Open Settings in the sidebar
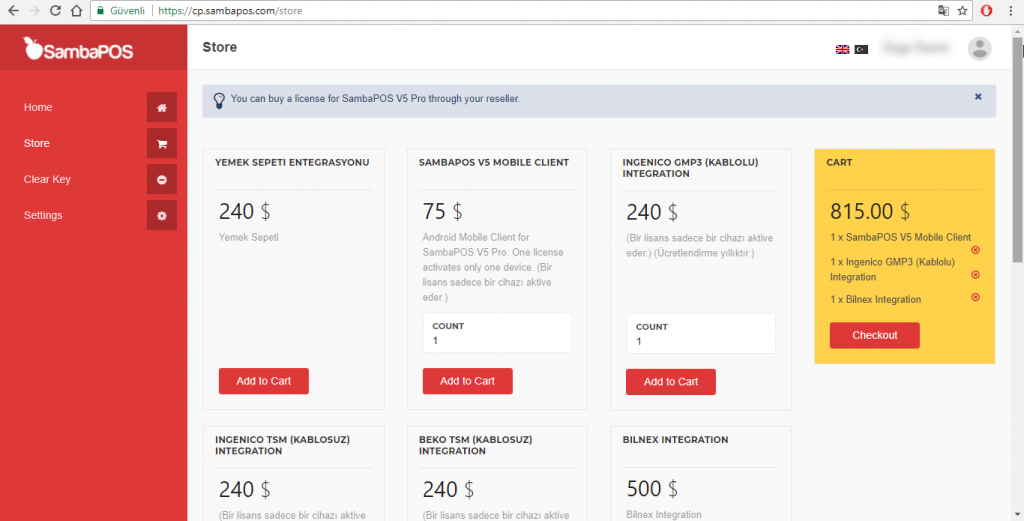The image size is (1024, 521). (43, 215)
